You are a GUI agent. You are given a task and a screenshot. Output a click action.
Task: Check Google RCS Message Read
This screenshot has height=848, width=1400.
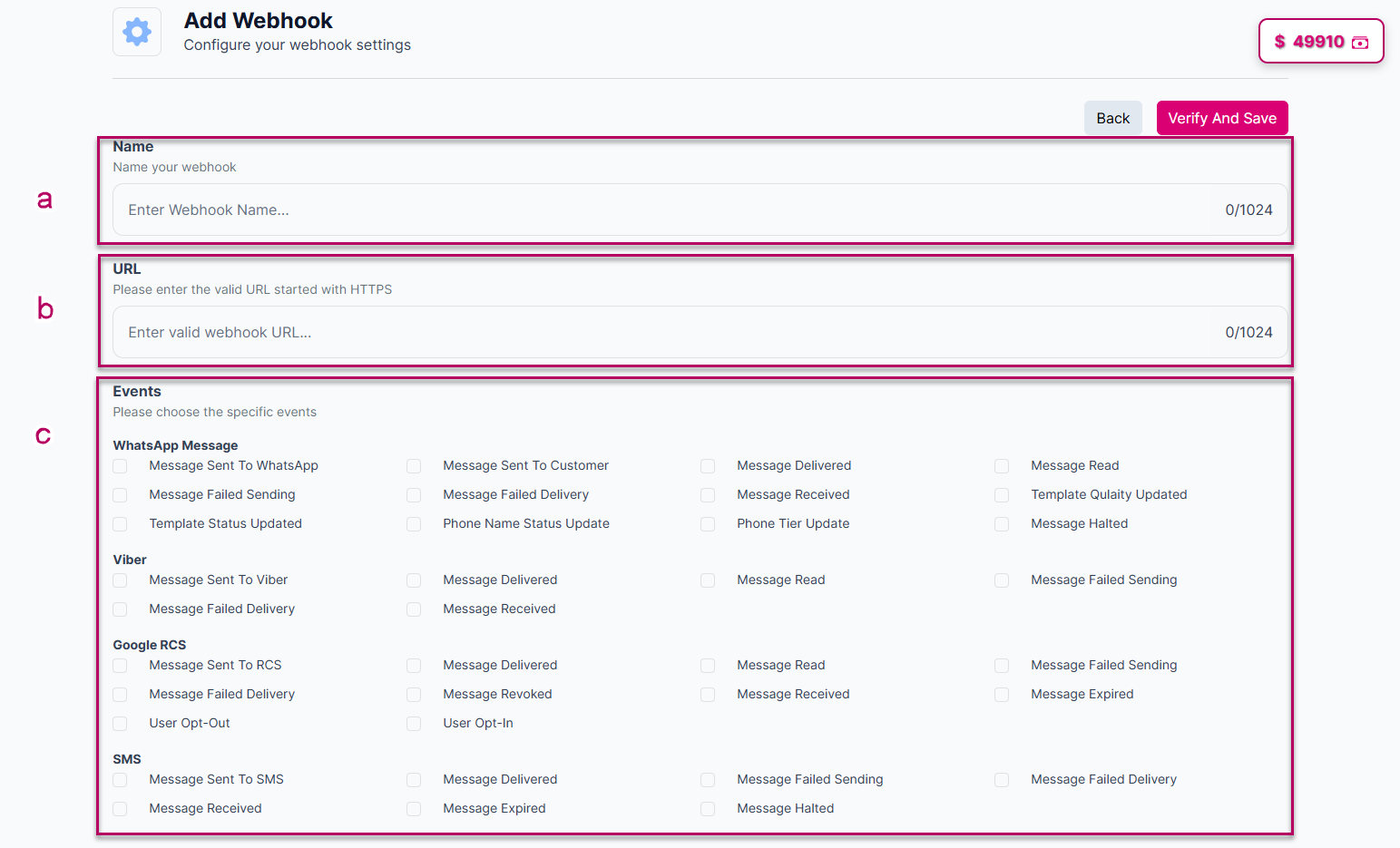[x=708, y=666]
